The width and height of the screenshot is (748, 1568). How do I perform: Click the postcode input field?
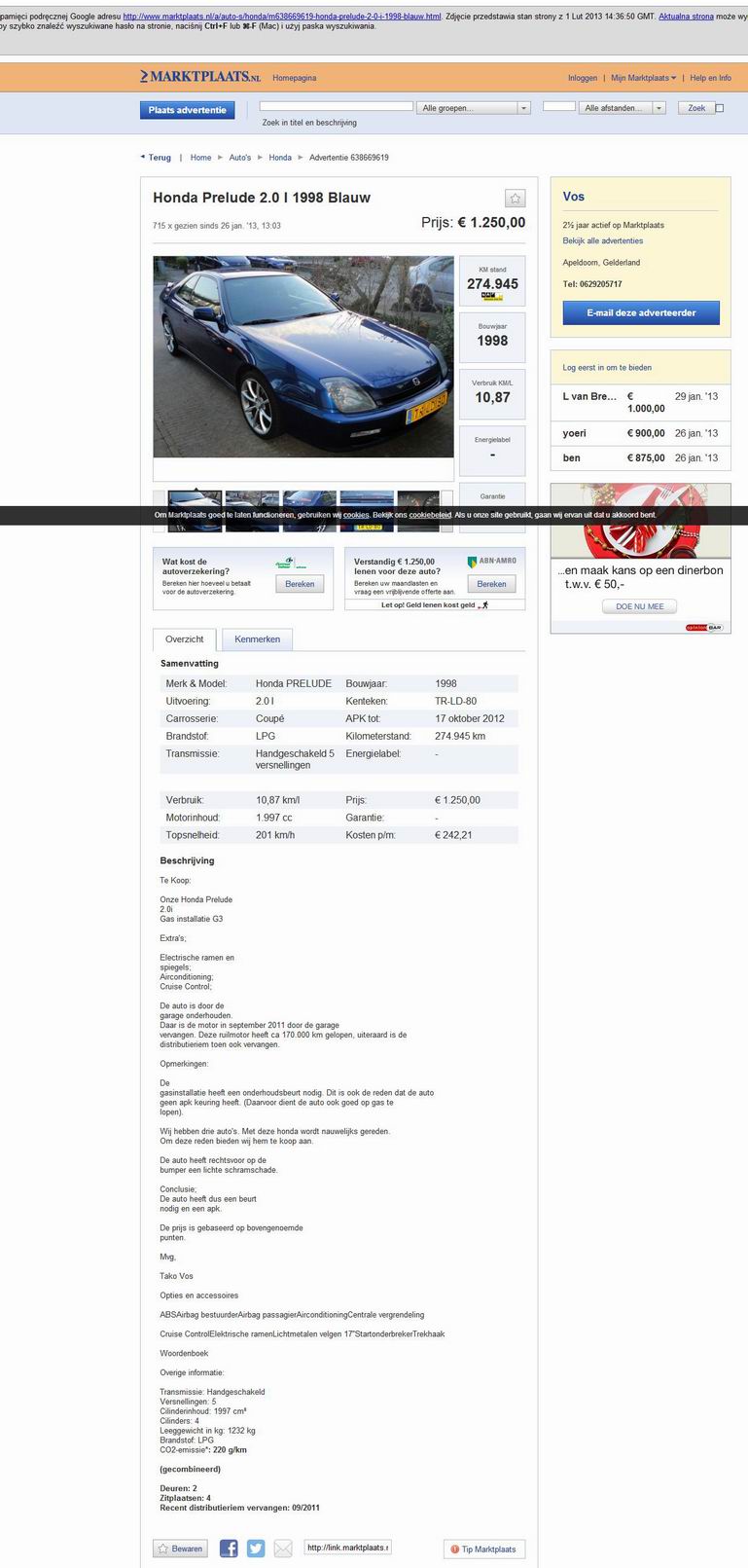pyautogui.click(x=559, y=106)
